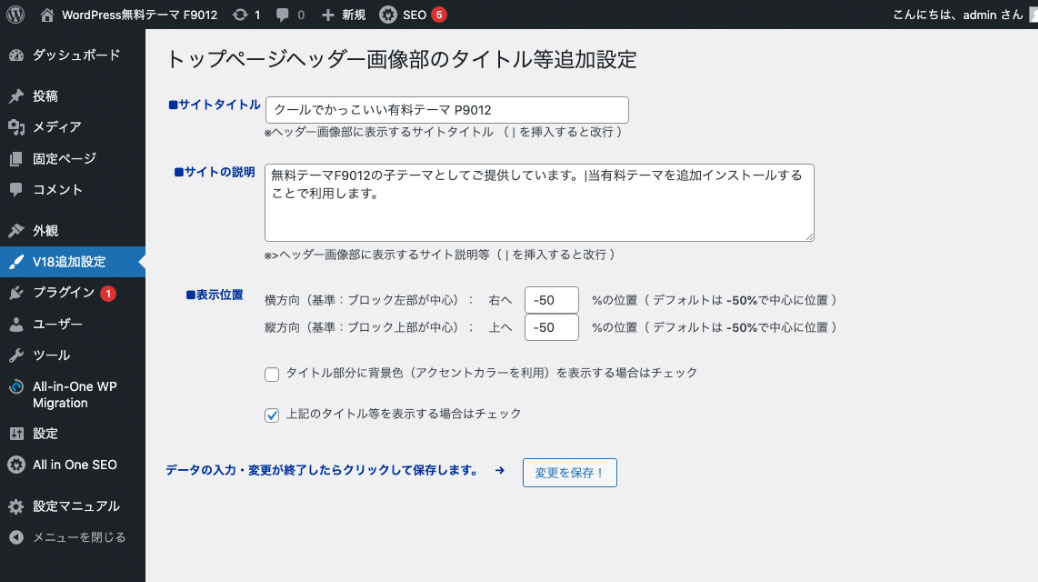Click the サイトの説明 textarea
The width and height of the screenshot is (1038, 582).
[540, 203]
